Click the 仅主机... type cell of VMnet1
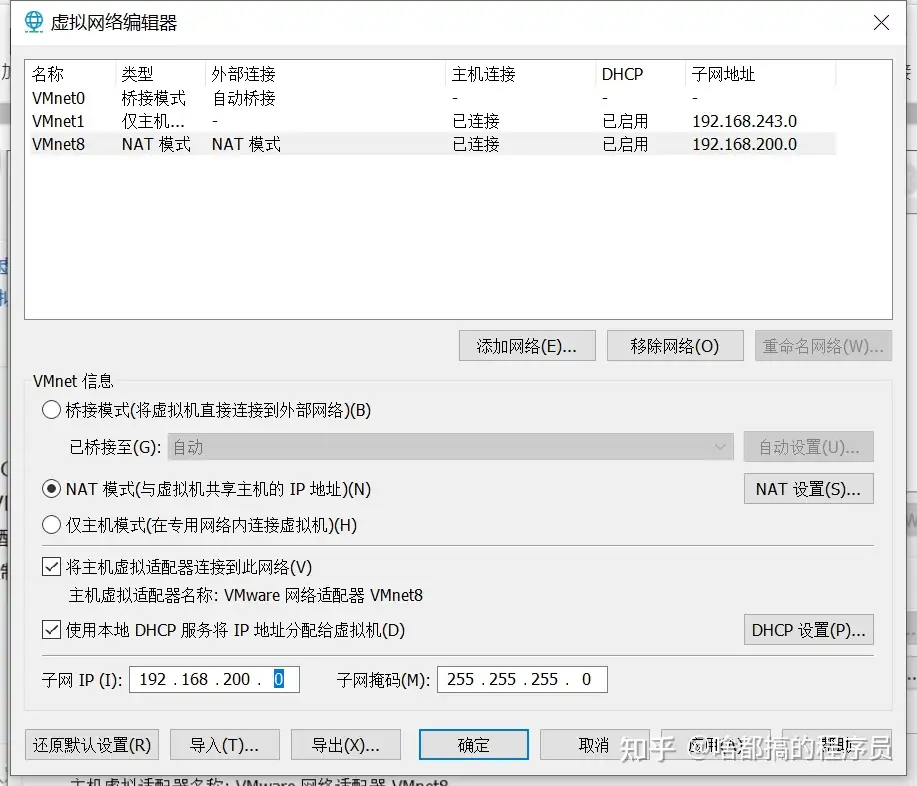917x786 pixels. [x=153, y=121]
